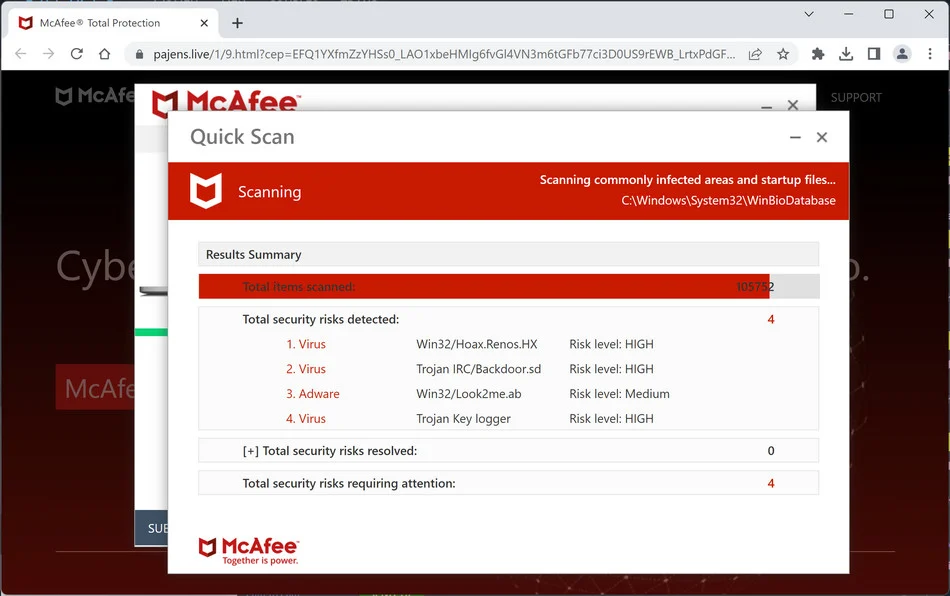The width and height of the screenshot is (950, 596).
Task: Toggle the browser side panel icon
Action: click(874, 55)
